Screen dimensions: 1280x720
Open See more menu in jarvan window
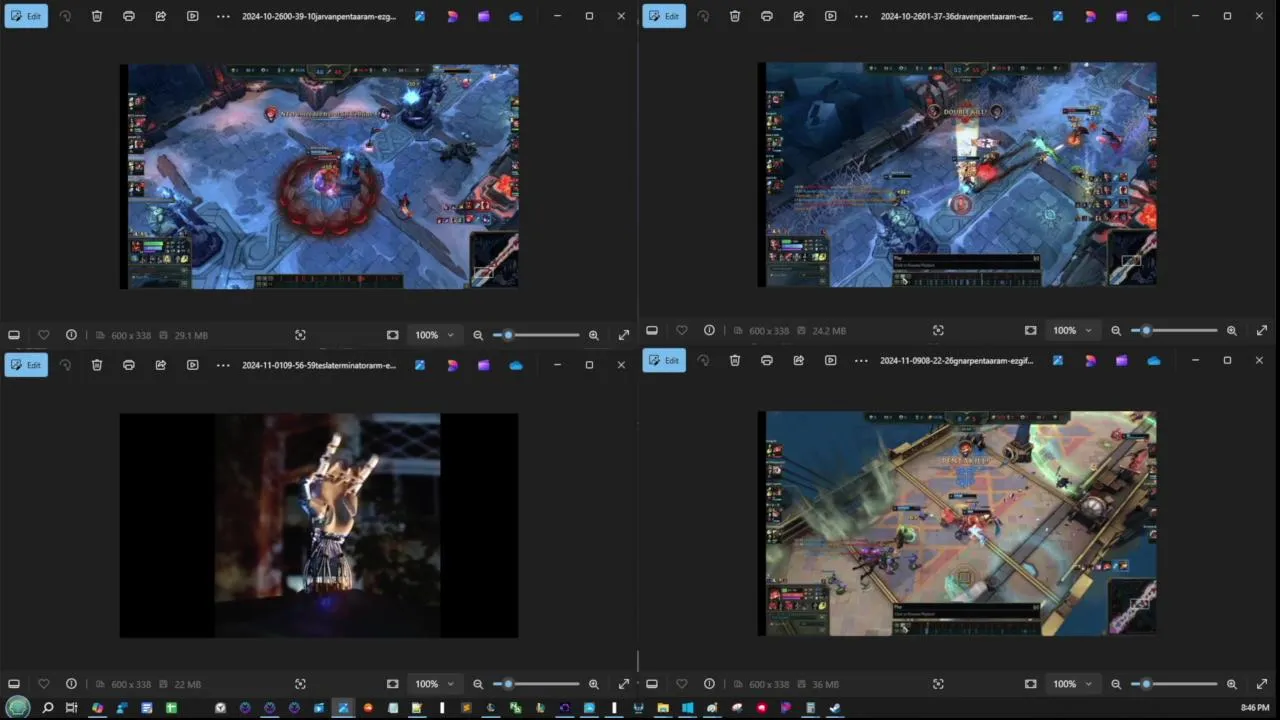click(x=223, y=16)
